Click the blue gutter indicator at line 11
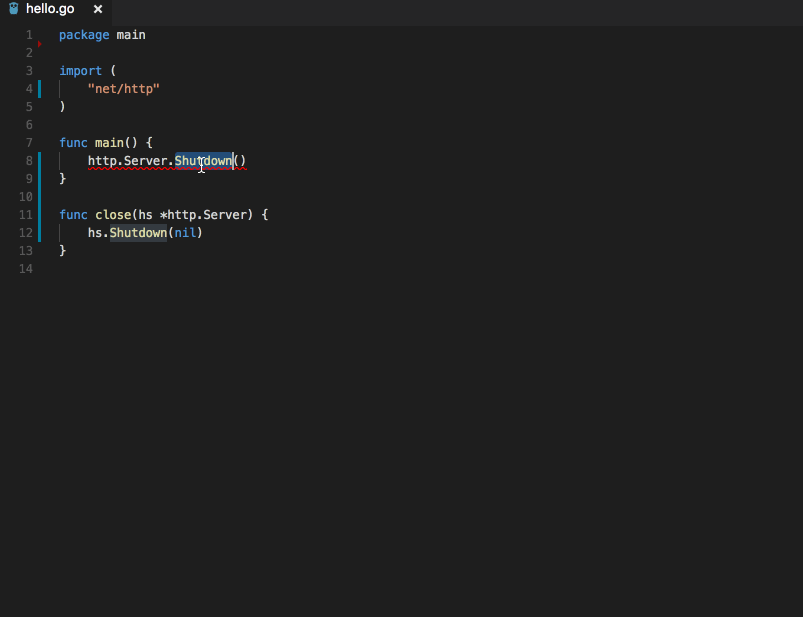Viewport: 803px width, 617px height. tap(38, 214)
